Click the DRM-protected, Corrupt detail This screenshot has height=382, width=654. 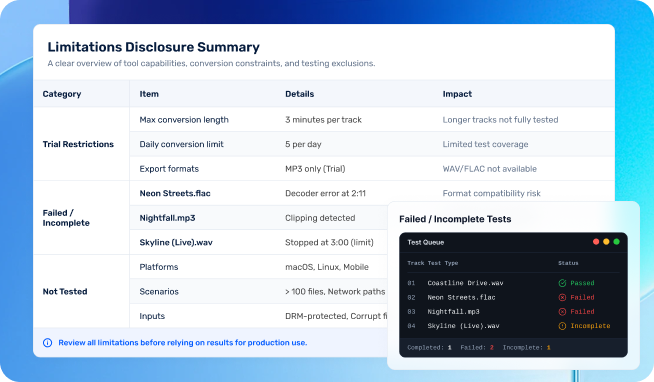coord(336,316)
